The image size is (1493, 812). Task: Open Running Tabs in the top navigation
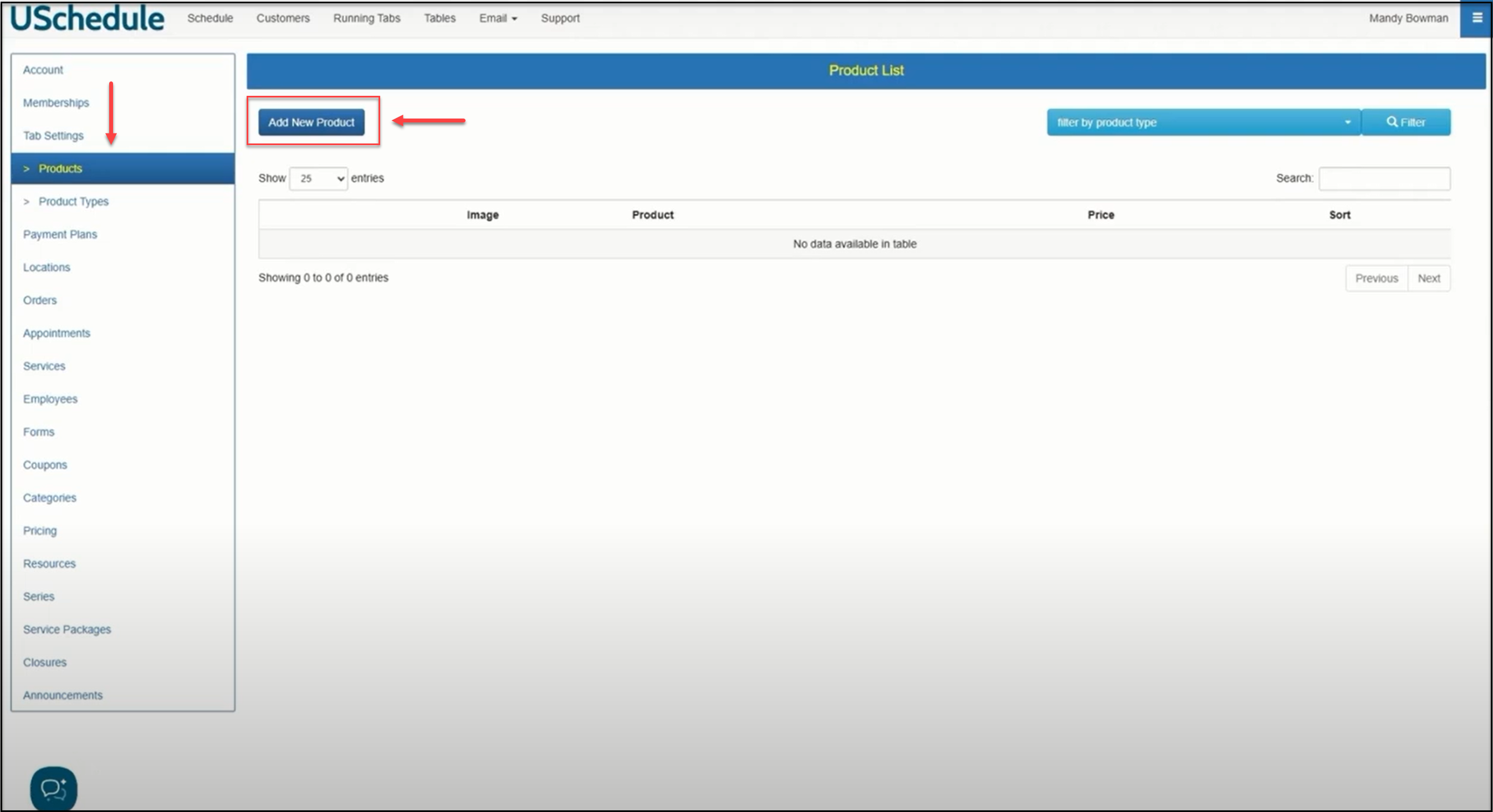pos(366,18)
